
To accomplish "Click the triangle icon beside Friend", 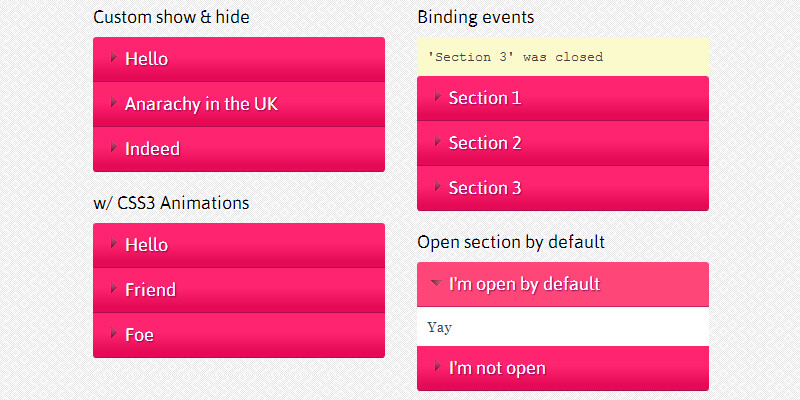I will (114, 289).
